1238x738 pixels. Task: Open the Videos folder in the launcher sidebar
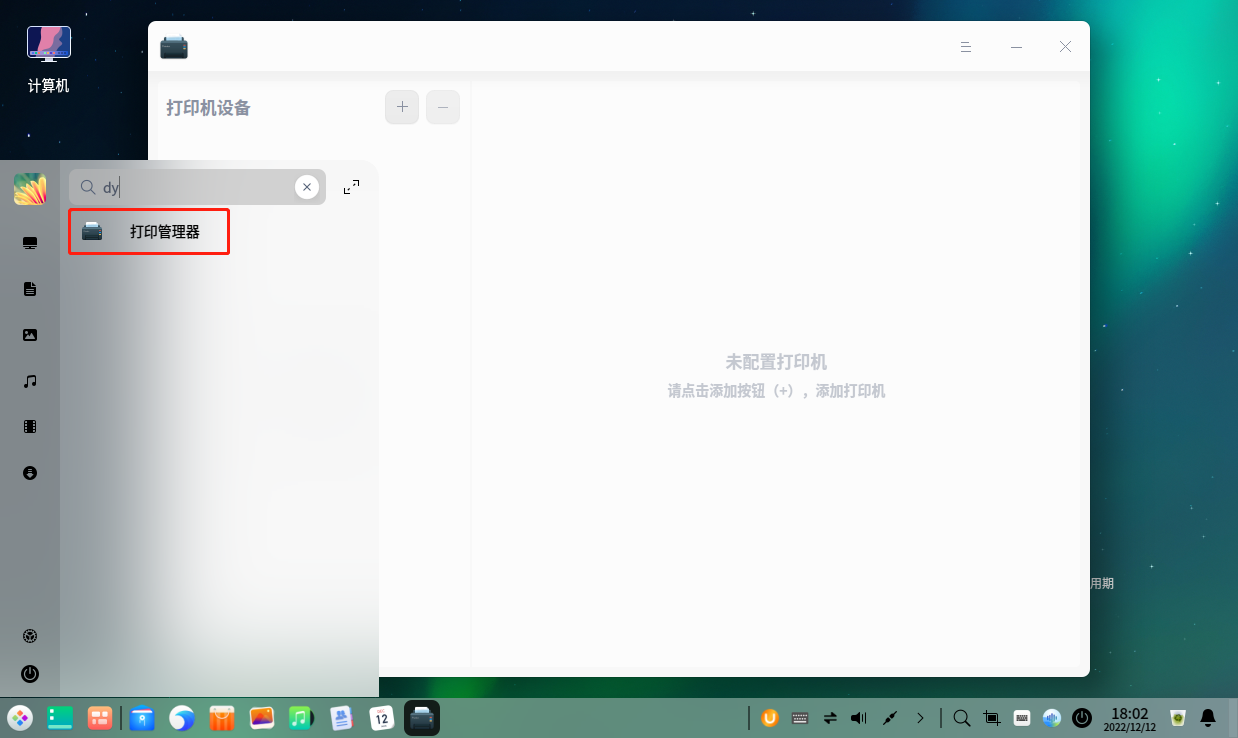(x=30, y=427)
